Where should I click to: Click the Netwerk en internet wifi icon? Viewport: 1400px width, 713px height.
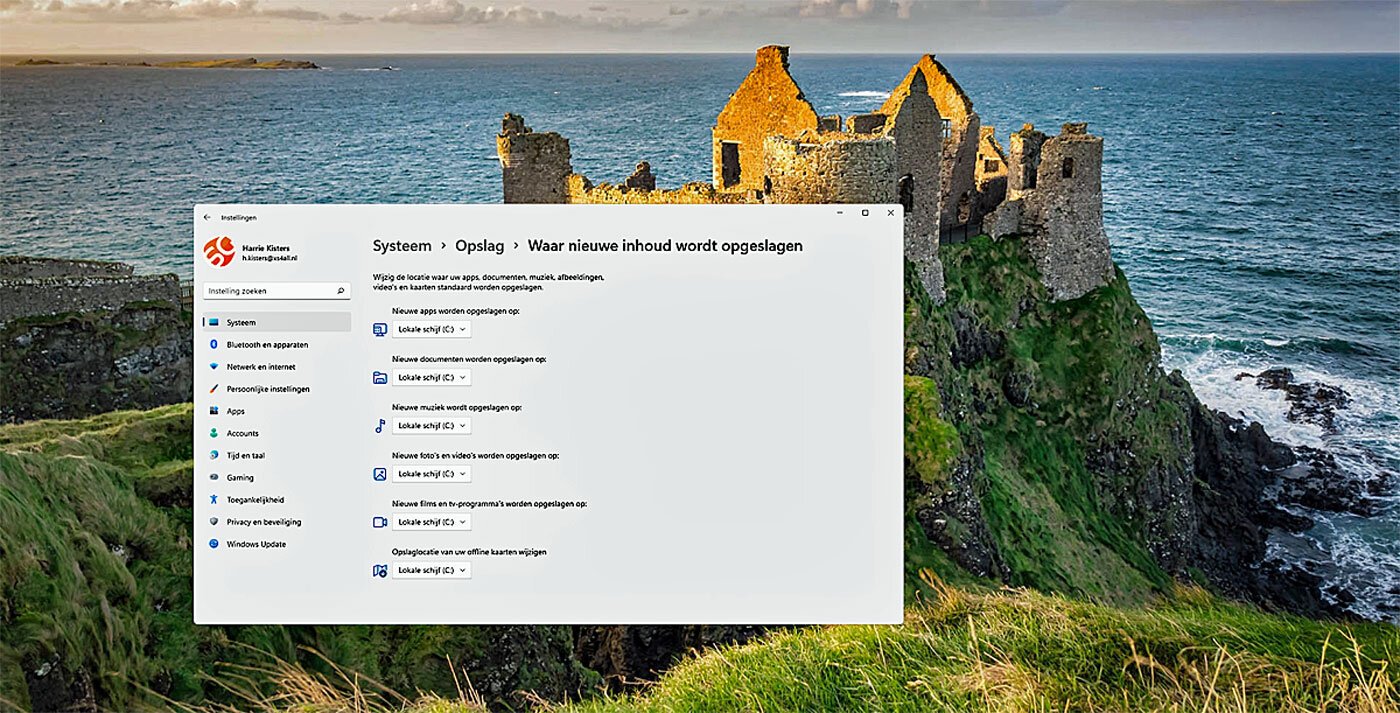tap(214, 367)
